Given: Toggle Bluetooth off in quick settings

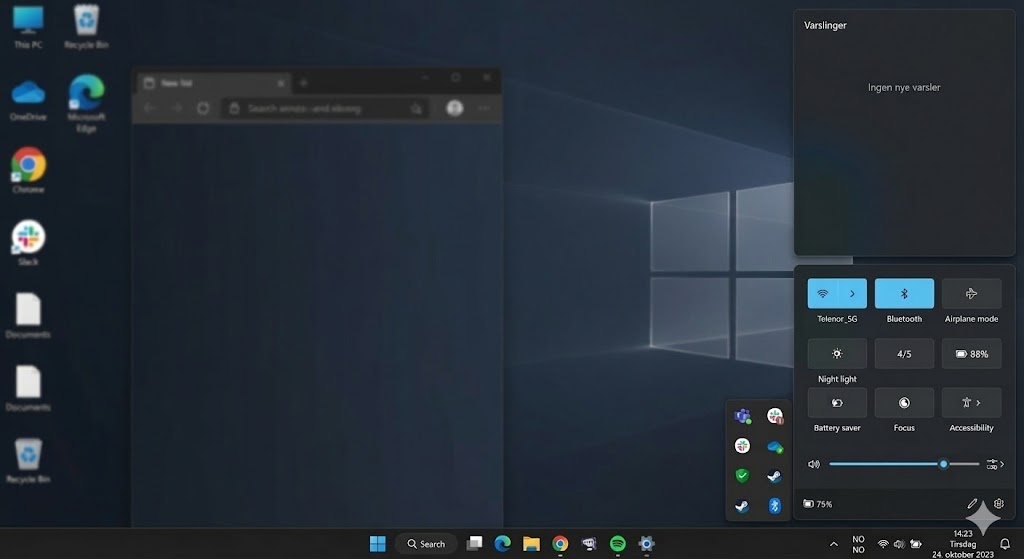Looking at the screenshot, I should coord(904,294).
